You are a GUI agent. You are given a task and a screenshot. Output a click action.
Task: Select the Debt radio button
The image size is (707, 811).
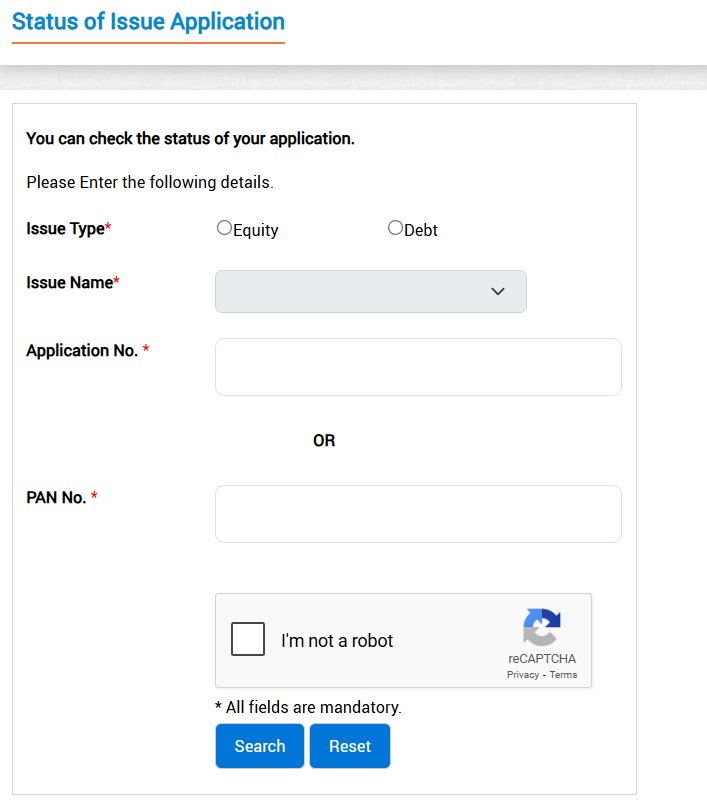click(395, 228)
